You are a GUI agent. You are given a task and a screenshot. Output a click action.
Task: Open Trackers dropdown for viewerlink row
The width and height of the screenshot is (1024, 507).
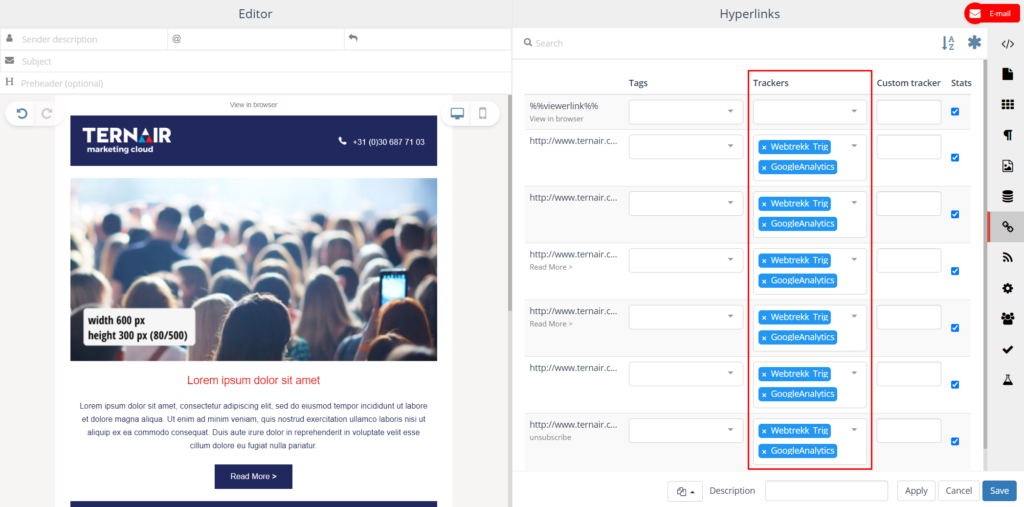pos(810,112)
